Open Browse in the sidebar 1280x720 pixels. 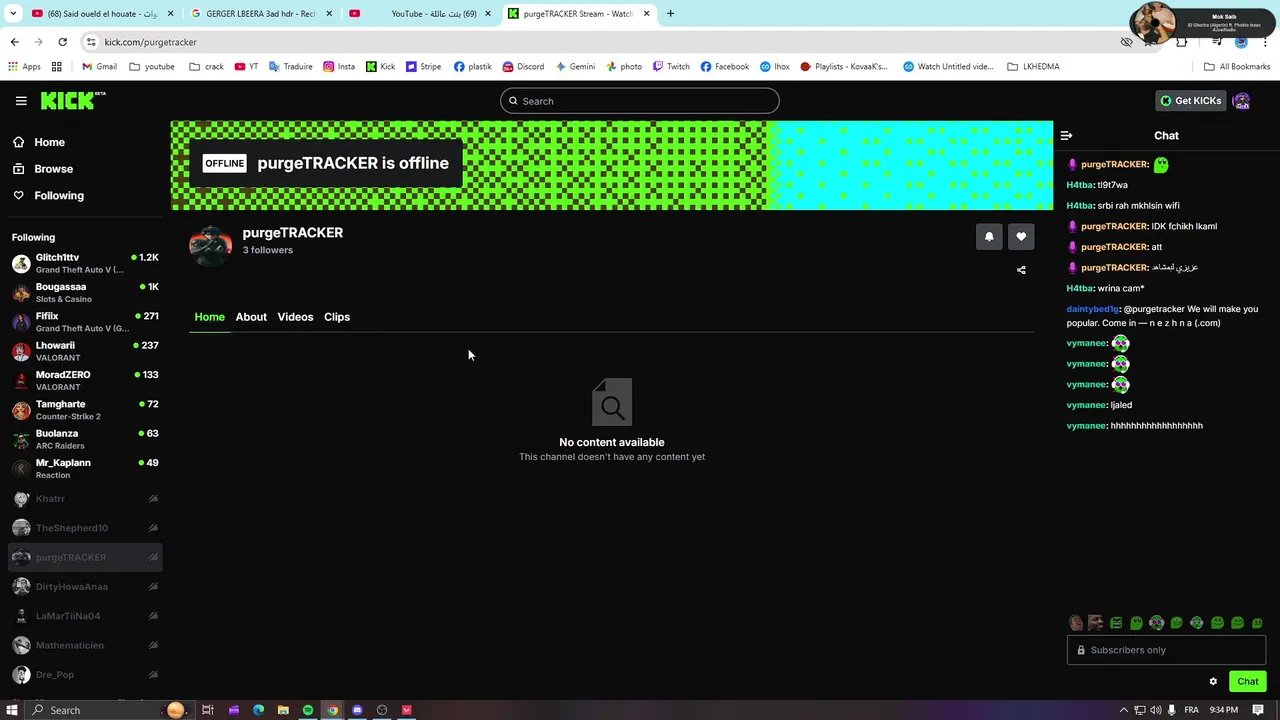pos(53,169)
